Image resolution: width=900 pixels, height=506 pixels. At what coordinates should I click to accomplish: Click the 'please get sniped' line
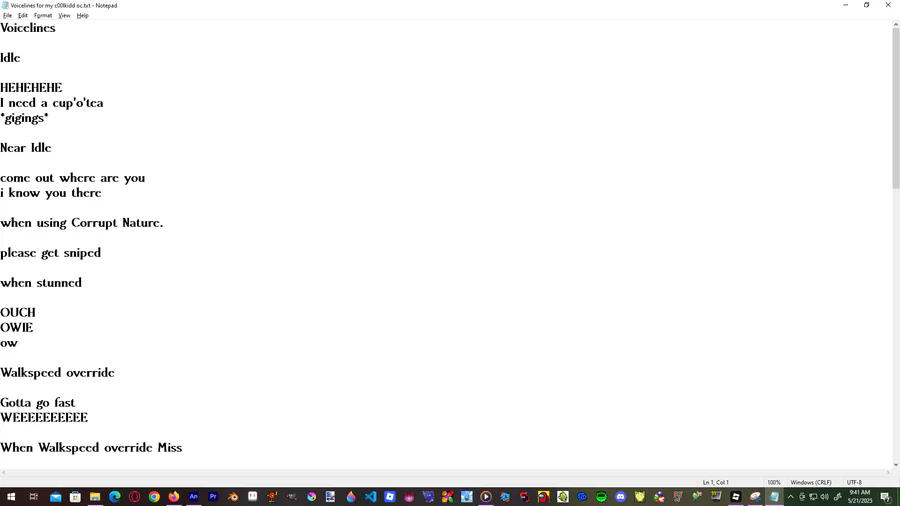point(51,253)
